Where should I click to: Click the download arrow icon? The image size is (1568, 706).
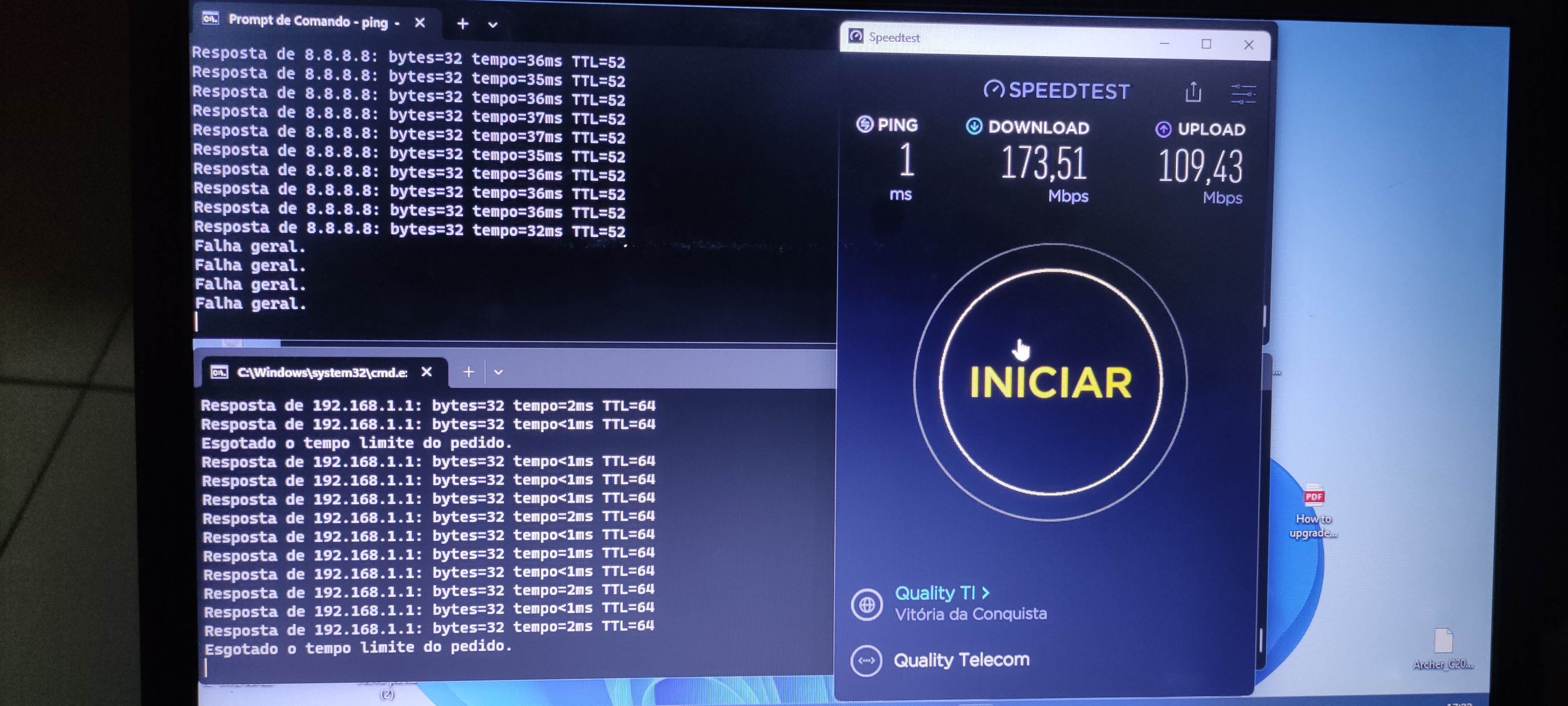974,126
